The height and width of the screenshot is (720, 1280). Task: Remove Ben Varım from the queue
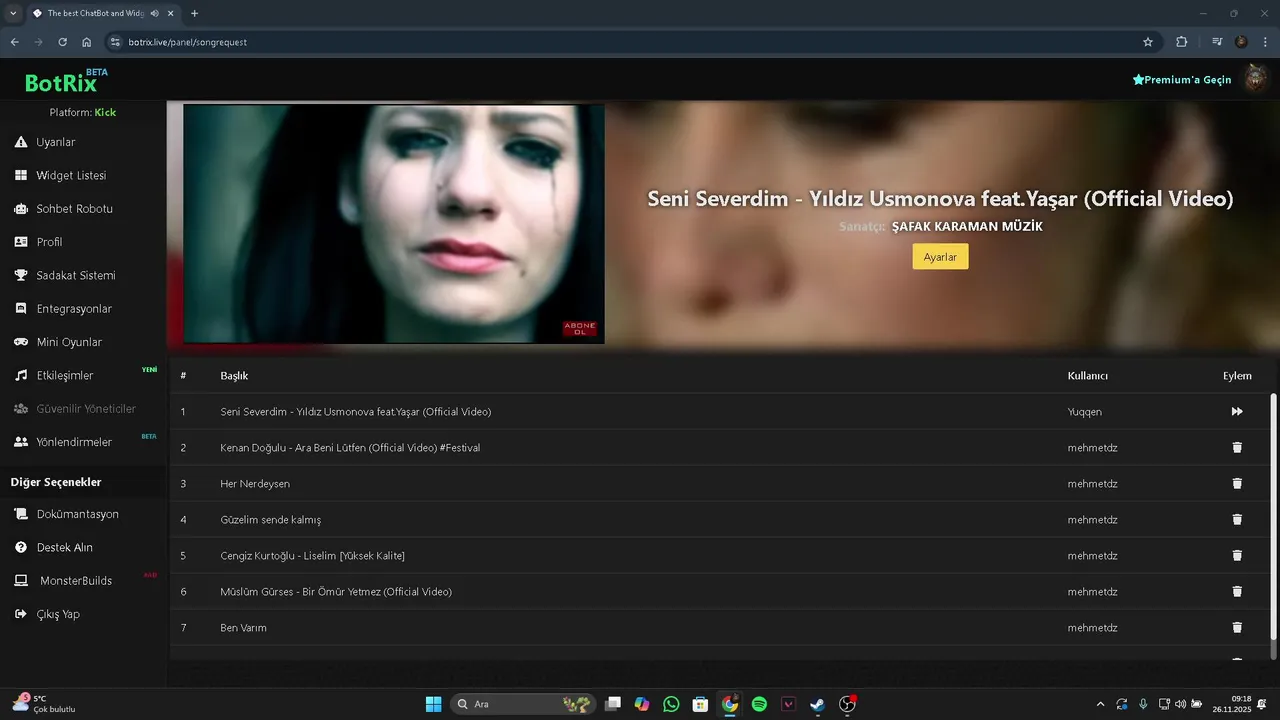click(x=1237, y=628)
